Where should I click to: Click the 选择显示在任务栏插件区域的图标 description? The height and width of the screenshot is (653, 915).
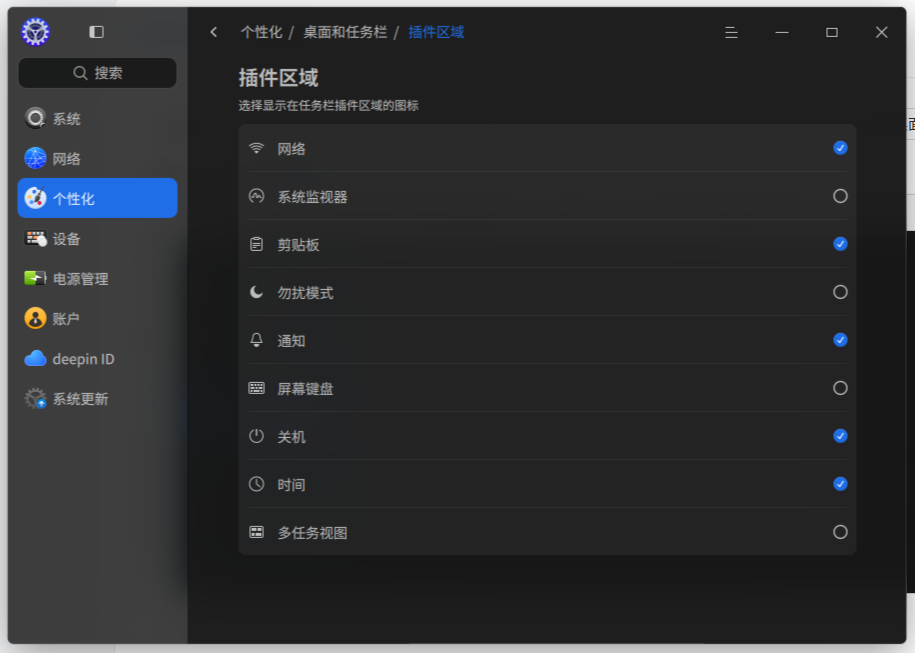click(328, 106)
